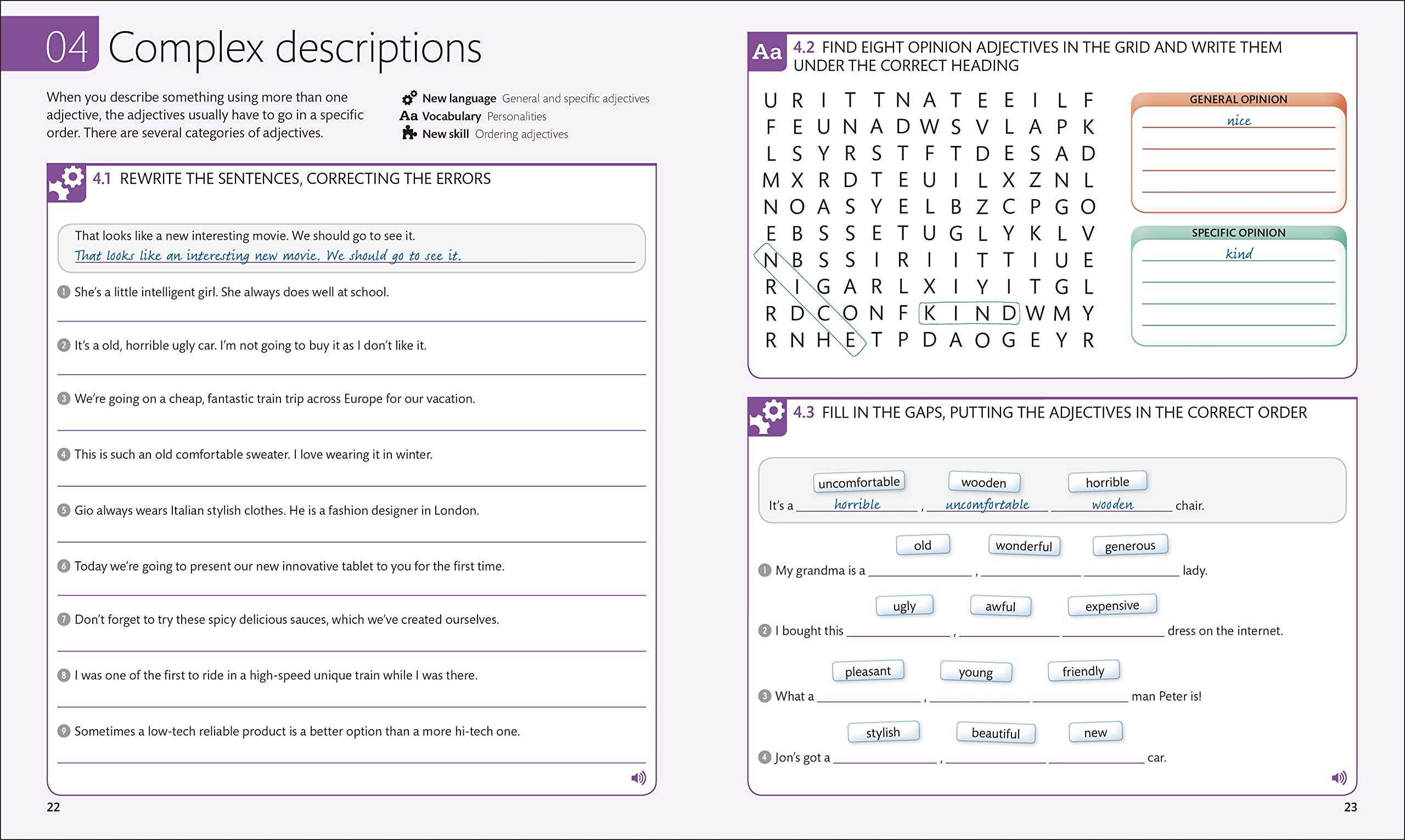Click the handwritten 'kind' under Specific Opinion
The width and height of the screenshot is (1405, 840).
[1239, 253]
